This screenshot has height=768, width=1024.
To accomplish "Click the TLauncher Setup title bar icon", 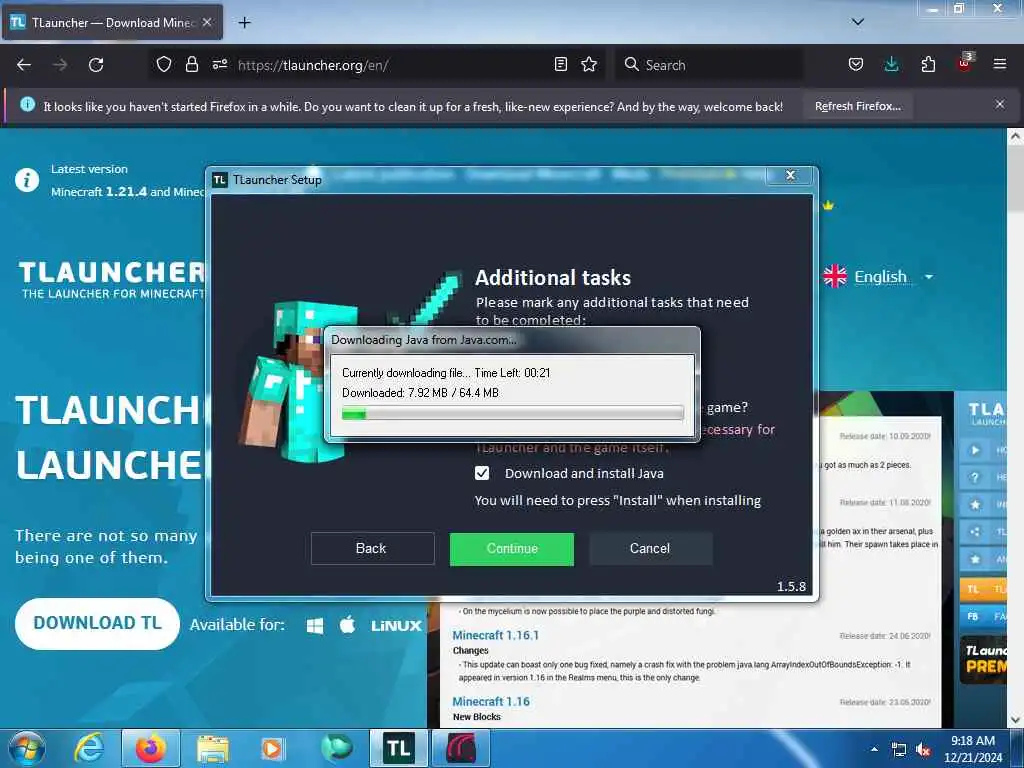I will (x=220, y=180).
